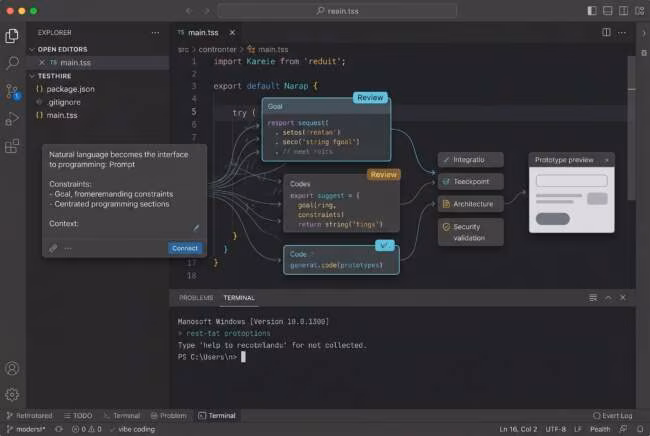
Task: Click the preview input field
Action: pos(572,180)
